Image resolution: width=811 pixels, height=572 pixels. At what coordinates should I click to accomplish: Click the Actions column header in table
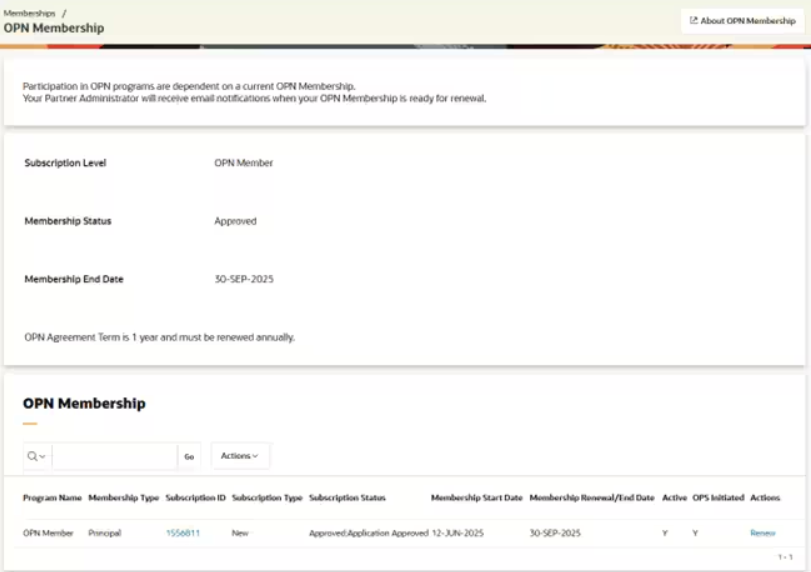tap(765, 498)
